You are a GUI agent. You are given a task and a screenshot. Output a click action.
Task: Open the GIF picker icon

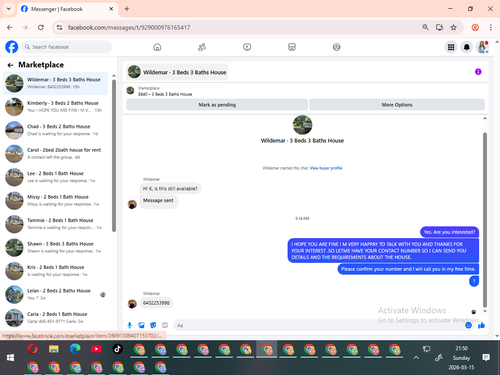(165, 325)
